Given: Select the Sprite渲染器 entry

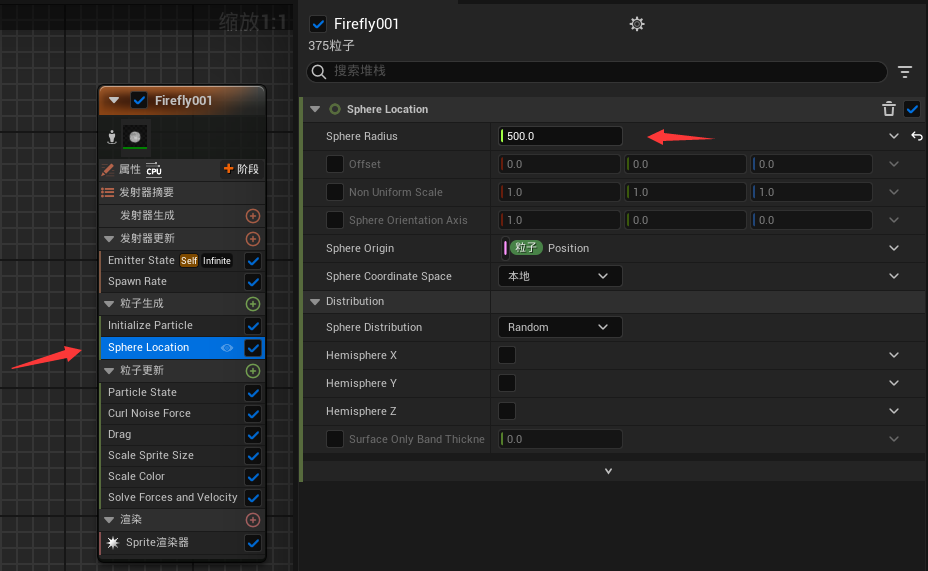Looking at the screenshot, I should pos(157,543).
